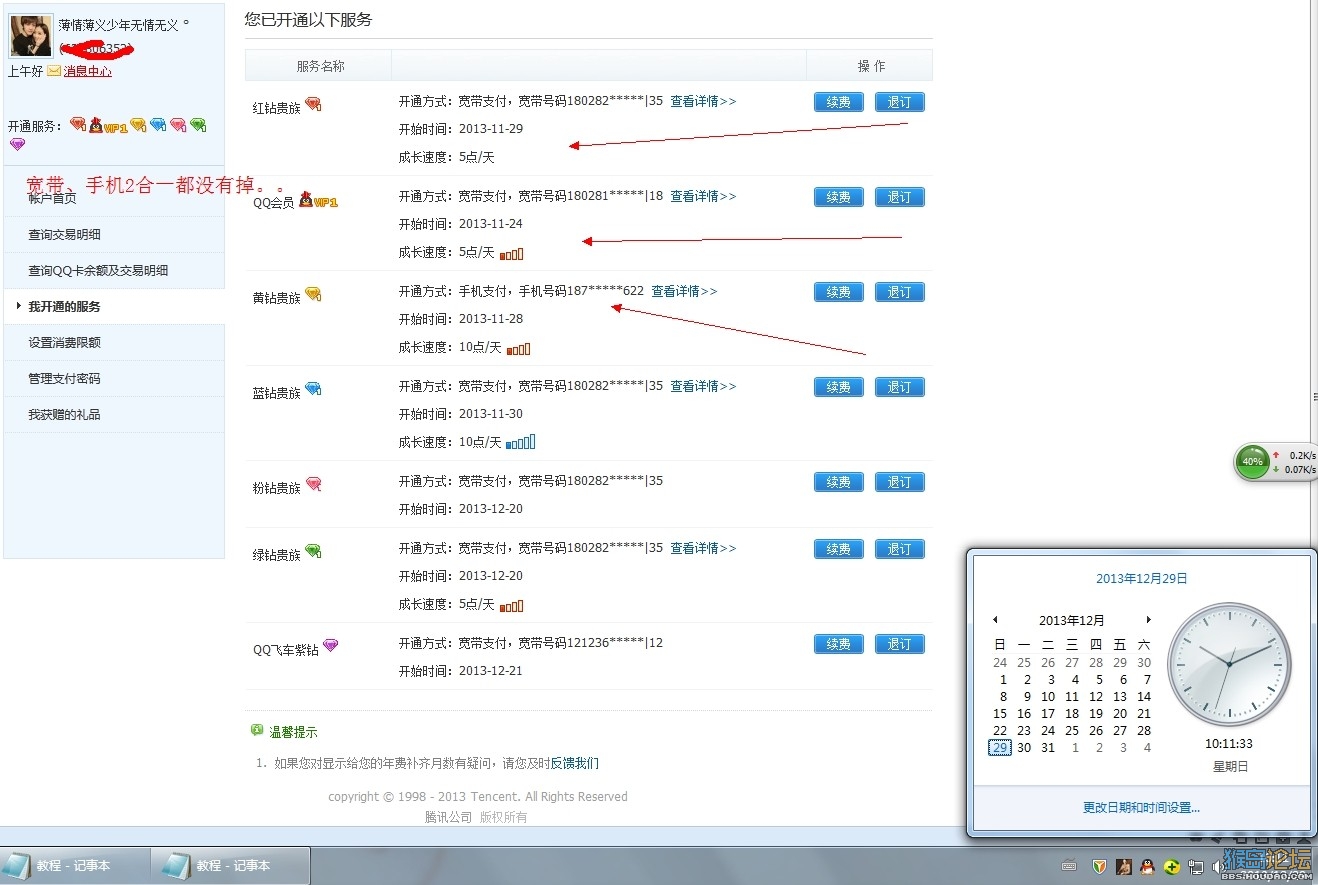
Task: Click the 反馈我们 feedback link
Action: point(575,763)
